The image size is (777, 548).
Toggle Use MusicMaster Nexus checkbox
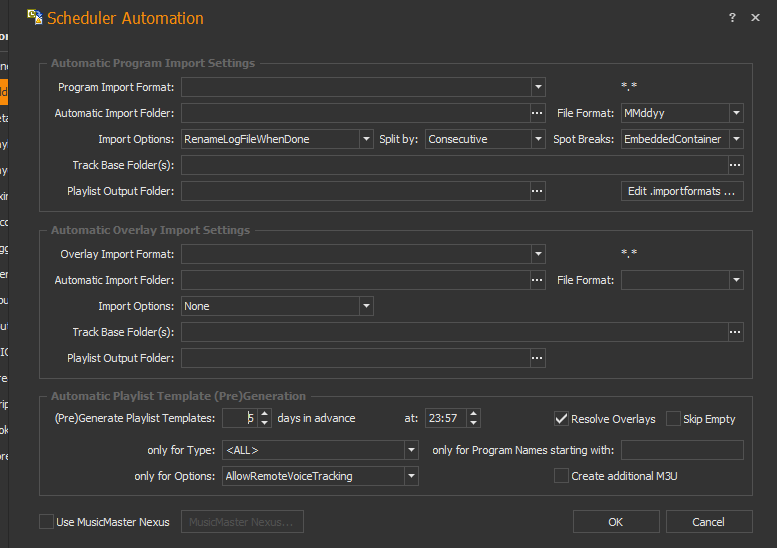click(x=46, y=521)
